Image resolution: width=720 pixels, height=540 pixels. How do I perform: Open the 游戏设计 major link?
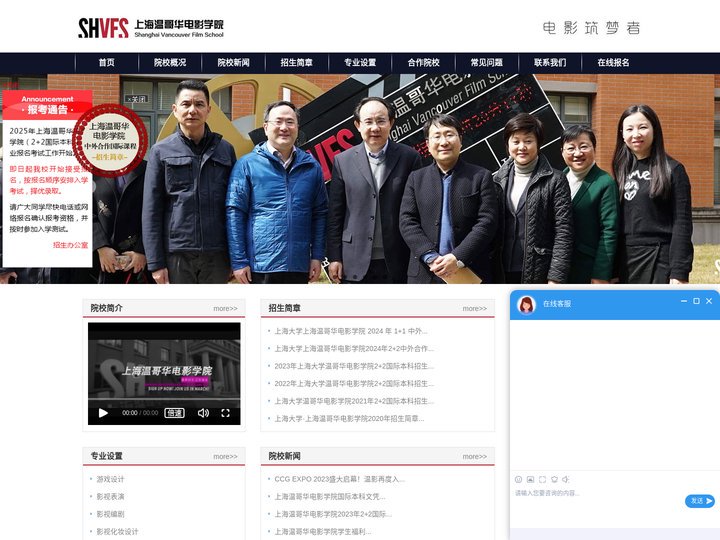[110, 479]
